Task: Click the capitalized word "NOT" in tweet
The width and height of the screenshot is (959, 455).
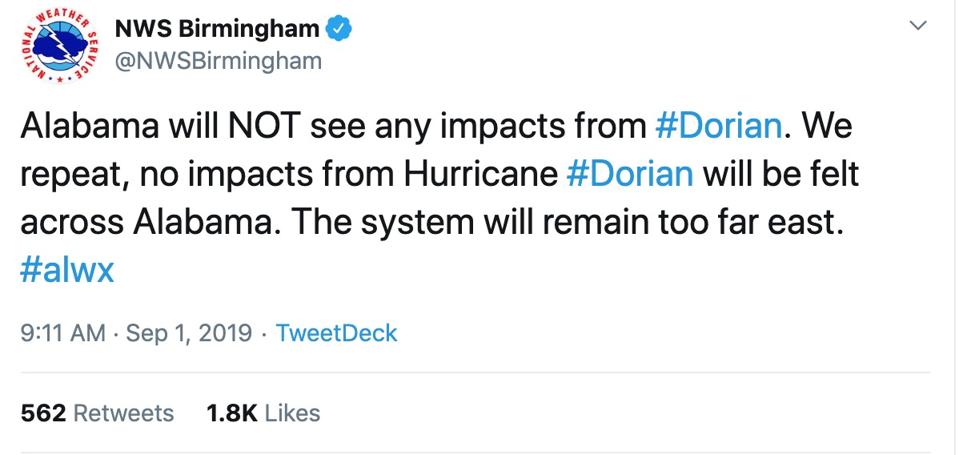Action: [271, 129]
